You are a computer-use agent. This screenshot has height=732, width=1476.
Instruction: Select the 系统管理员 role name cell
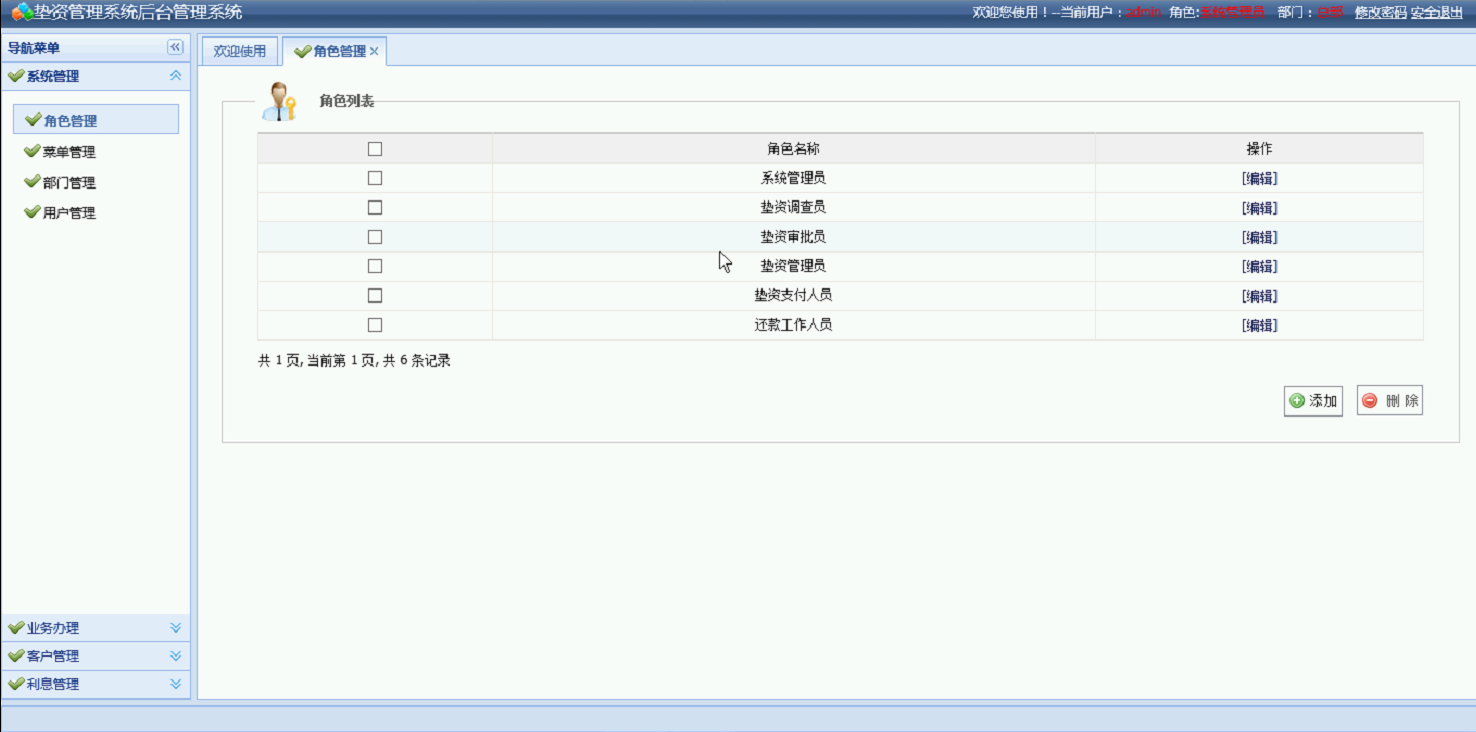[794, 178]
